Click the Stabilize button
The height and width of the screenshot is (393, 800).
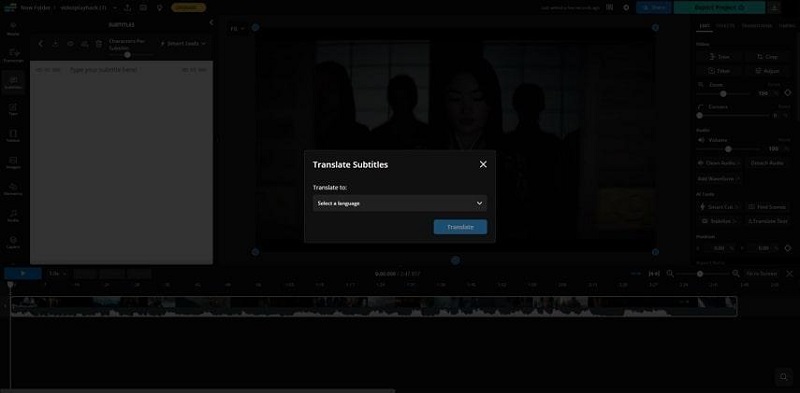[x=719, y=221]
